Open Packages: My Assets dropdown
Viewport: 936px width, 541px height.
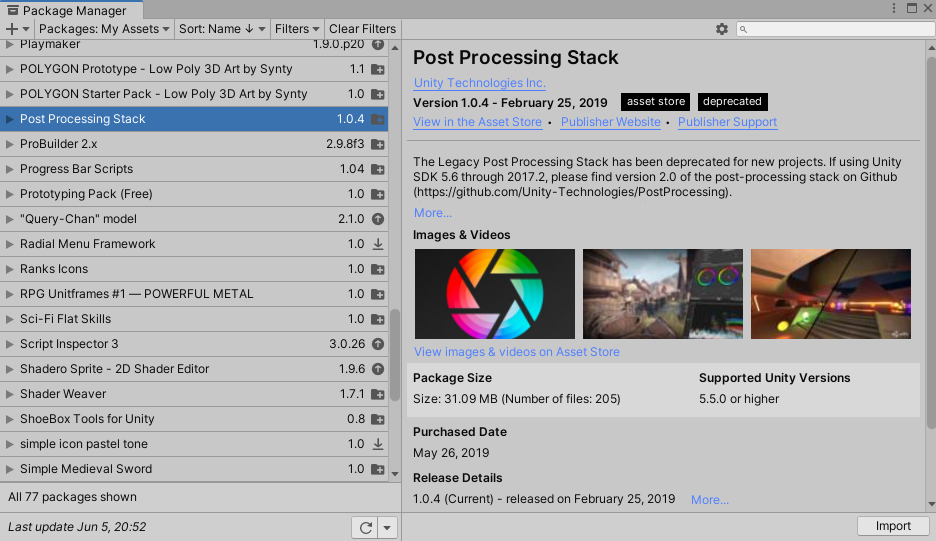[x=104, y=29]
